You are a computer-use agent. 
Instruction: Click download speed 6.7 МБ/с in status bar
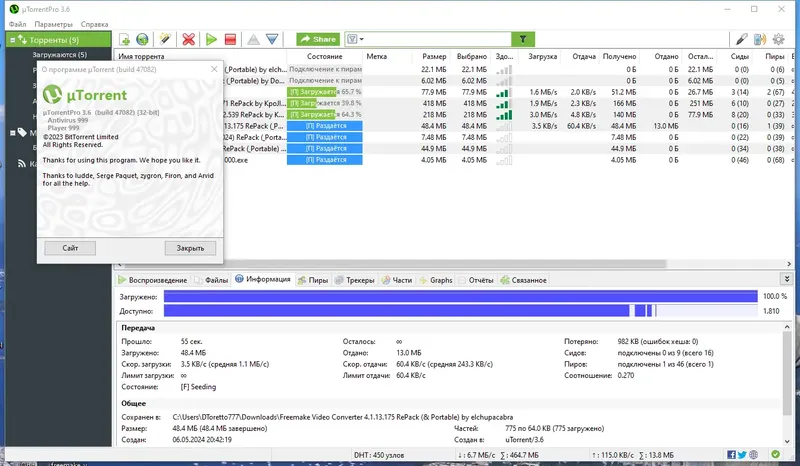coord(476,455)
